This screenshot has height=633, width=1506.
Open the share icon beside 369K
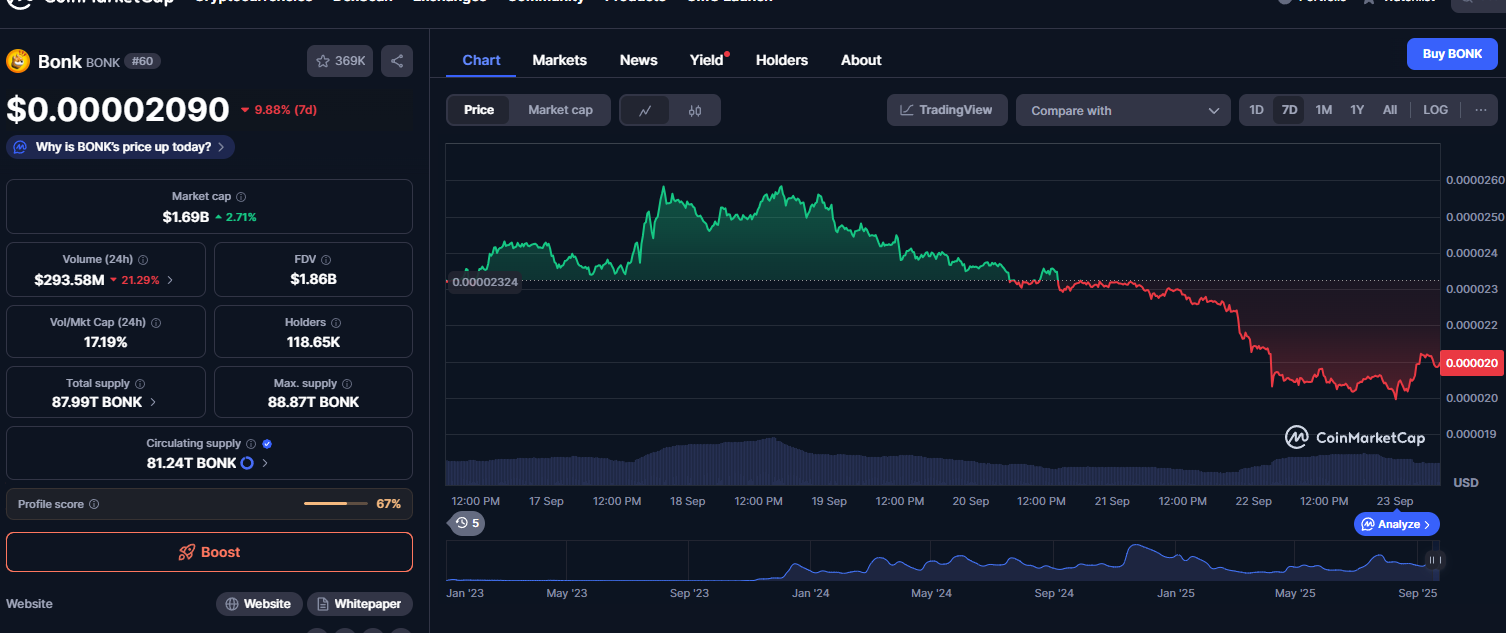397,61
